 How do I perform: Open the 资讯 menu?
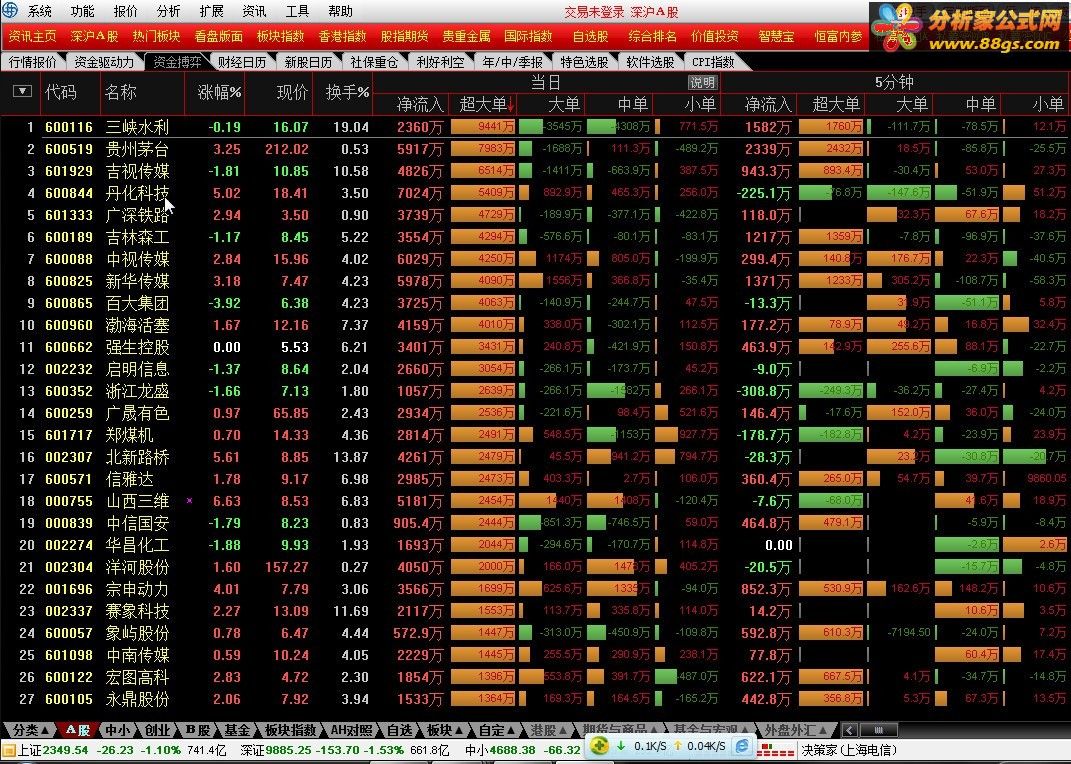(x=254, y=11)
